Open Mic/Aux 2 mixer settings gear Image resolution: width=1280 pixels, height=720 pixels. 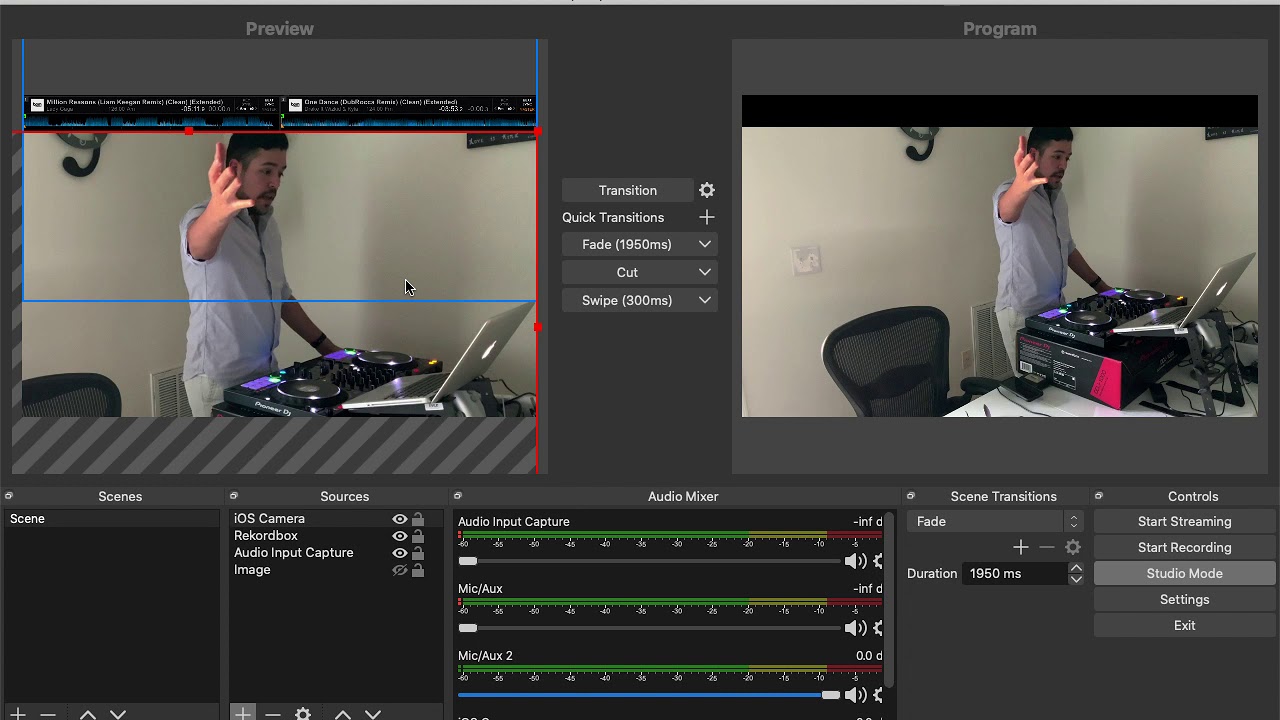(879, 695)
